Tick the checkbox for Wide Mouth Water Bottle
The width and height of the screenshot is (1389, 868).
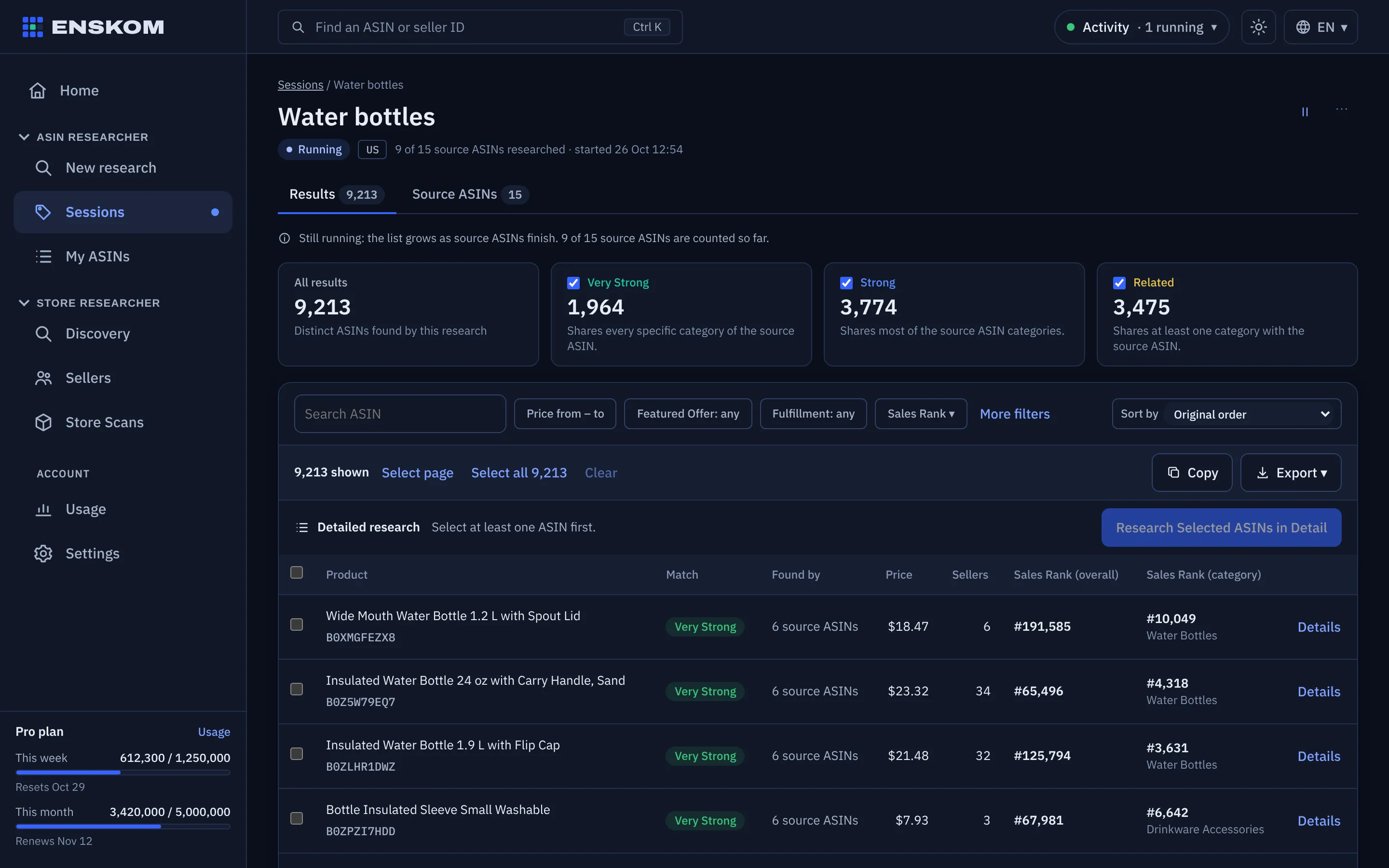pyautogui.click(x=296, y=624)
